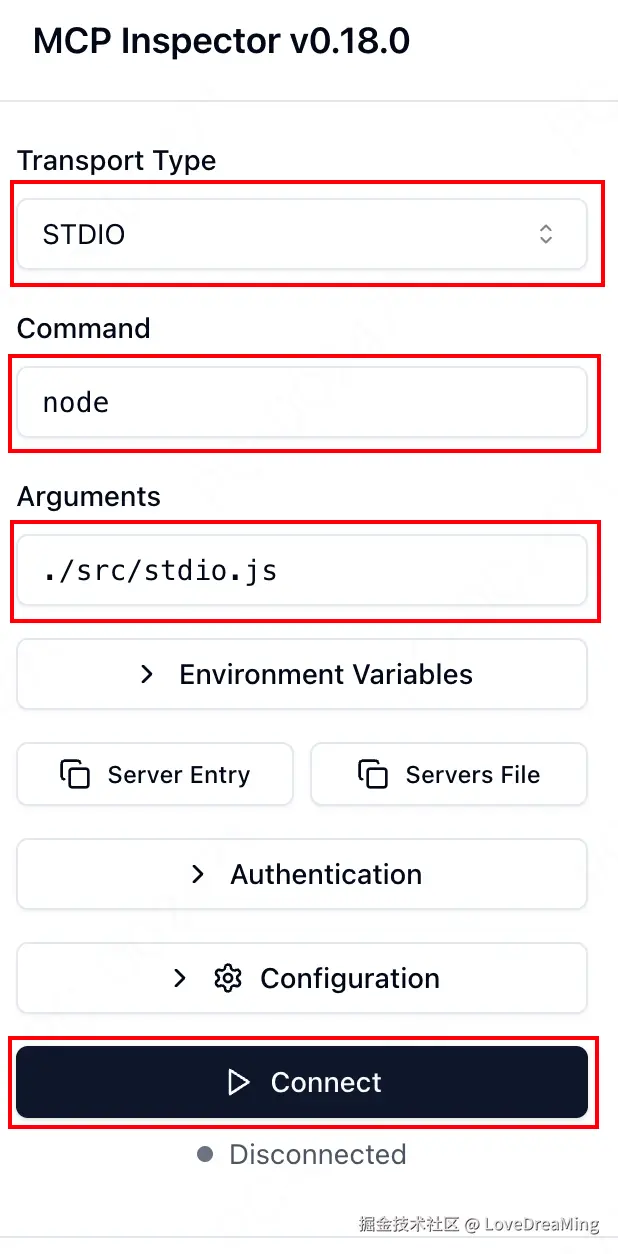
Task: Click the Arguments field with ./src/stdio.js
Action: coord(300,571)
